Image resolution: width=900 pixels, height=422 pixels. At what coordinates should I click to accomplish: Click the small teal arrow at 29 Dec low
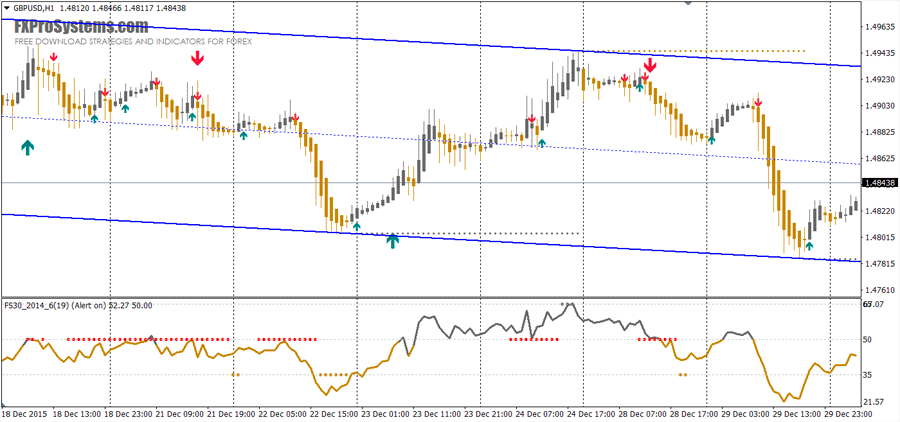(x=810, y=244)
